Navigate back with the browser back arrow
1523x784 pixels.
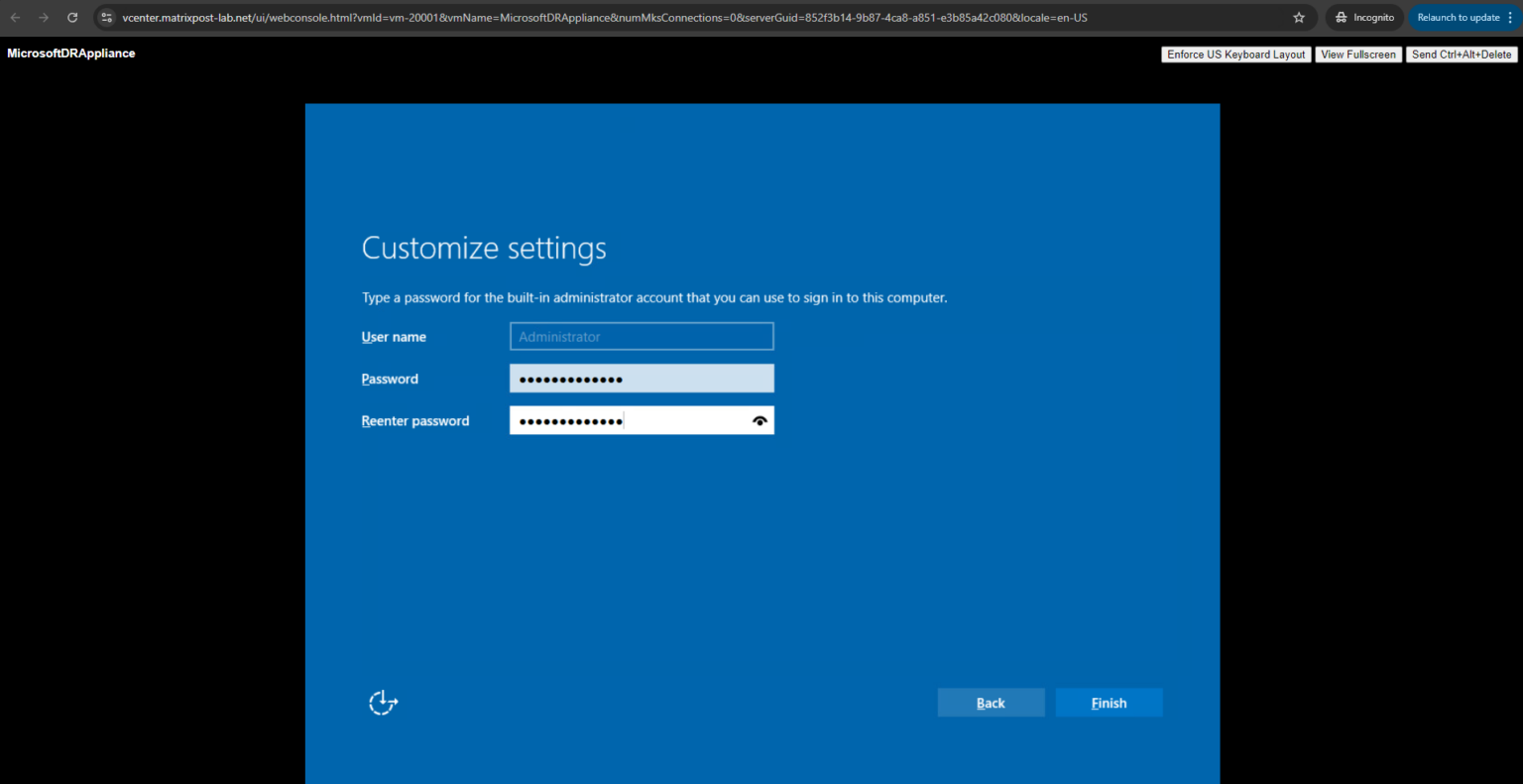coord(17,17)
